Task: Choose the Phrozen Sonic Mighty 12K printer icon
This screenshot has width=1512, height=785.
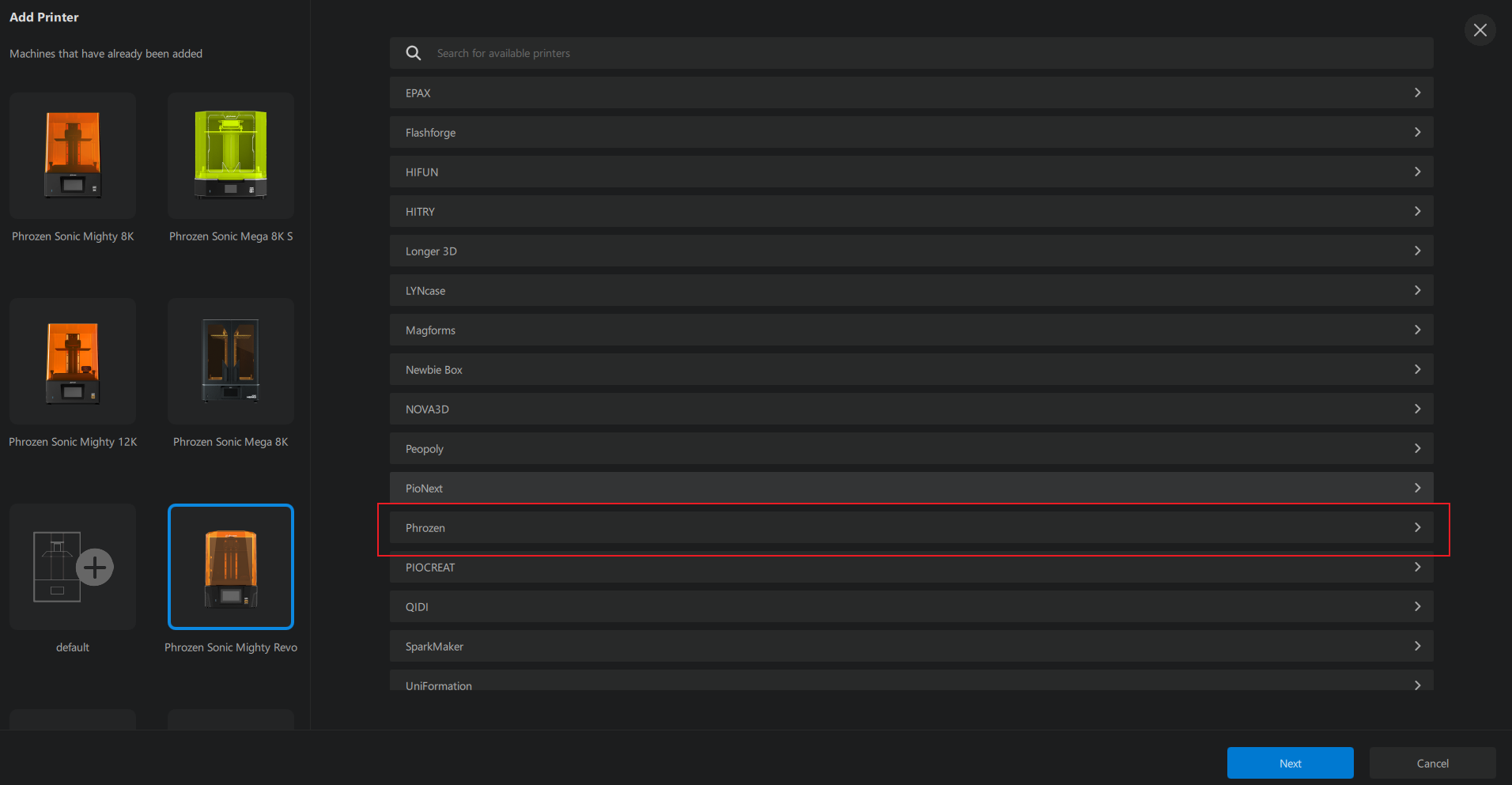Action: [73, 361]
